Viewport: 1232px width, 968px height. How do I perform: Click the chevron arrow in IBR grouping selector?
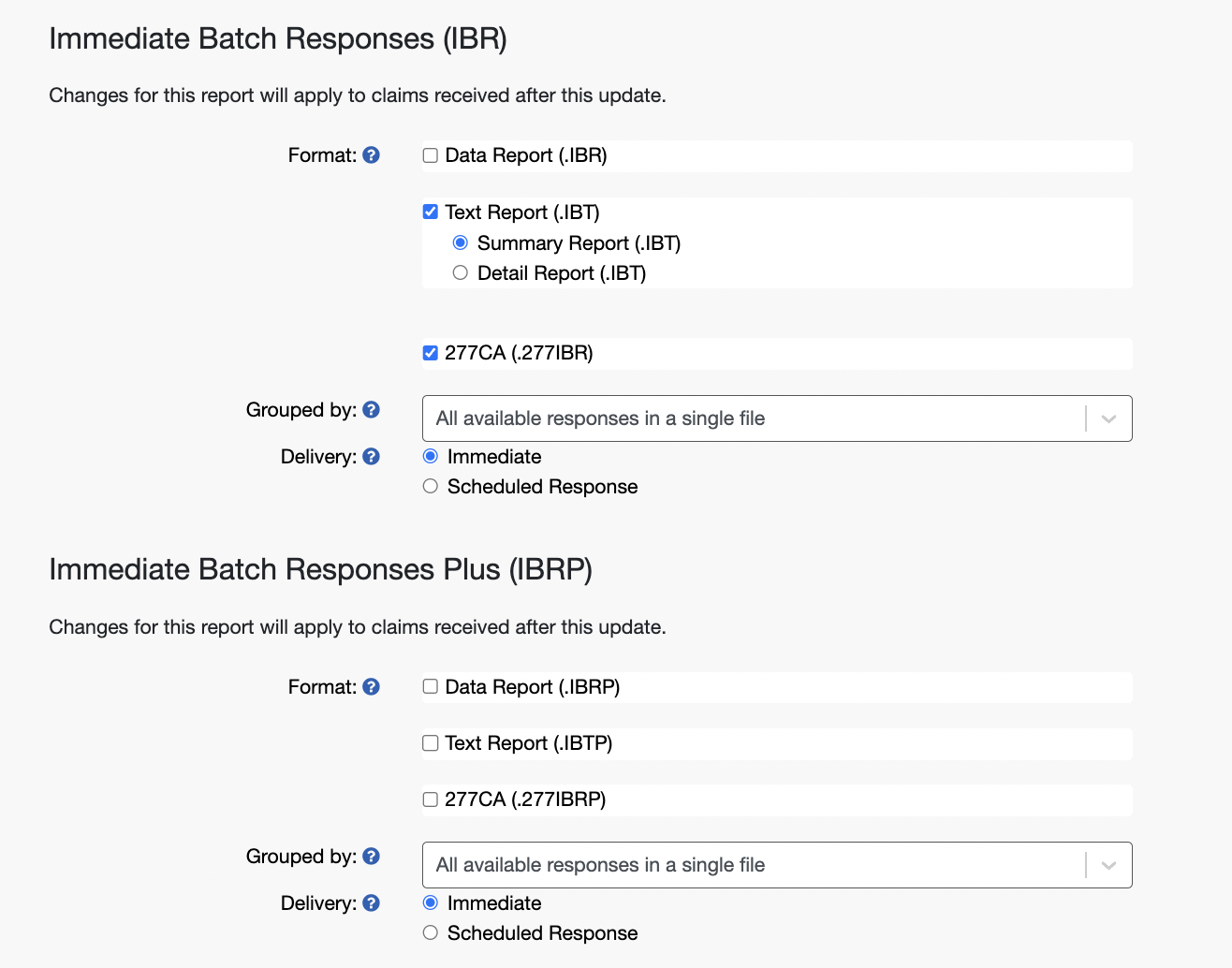click(x=1108, y=418)
